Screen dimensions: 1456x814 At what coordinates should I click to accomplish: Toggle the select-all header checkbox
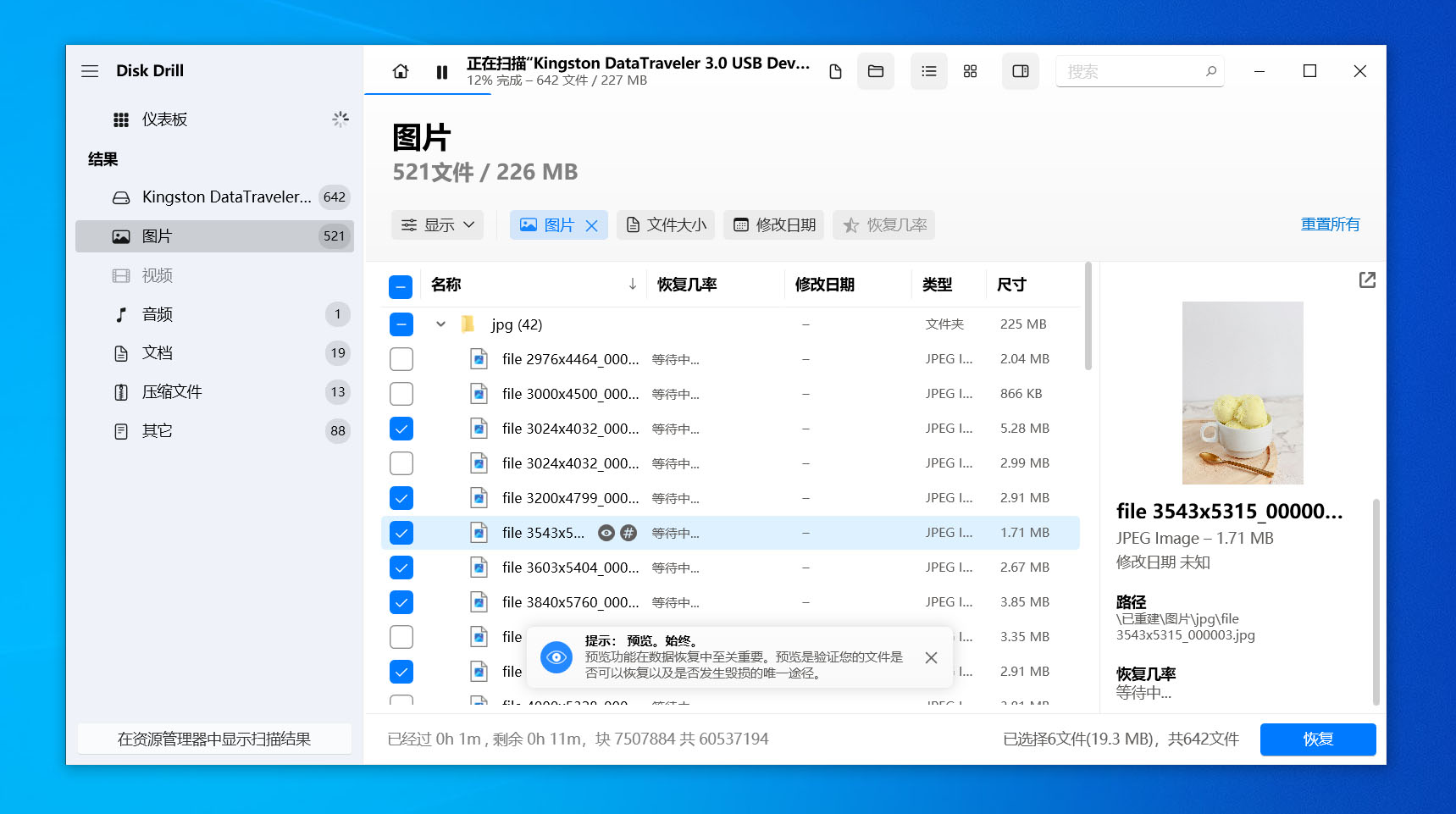click(401, 286)
